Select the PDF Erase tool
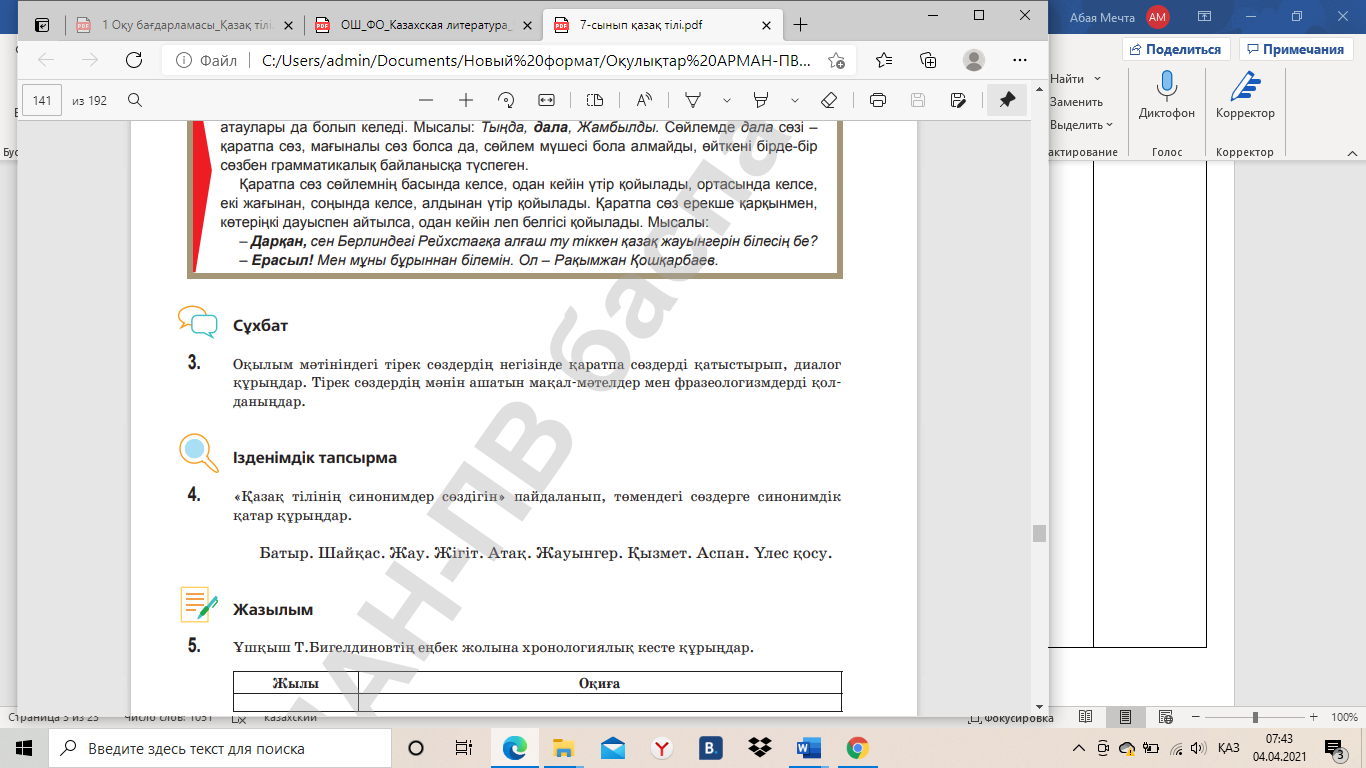 828,100
